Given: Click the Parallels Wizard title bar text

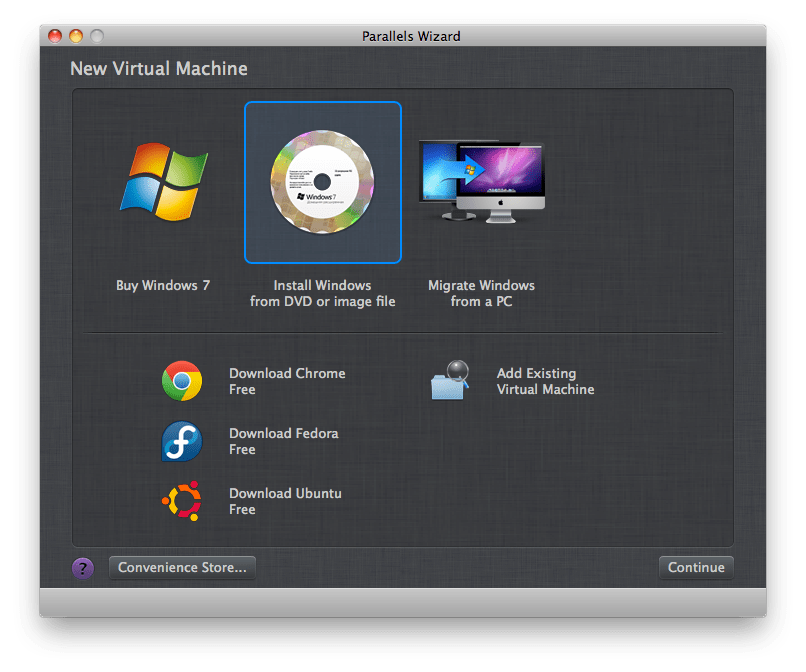Looking at the screenshot, I should (411, 37).
